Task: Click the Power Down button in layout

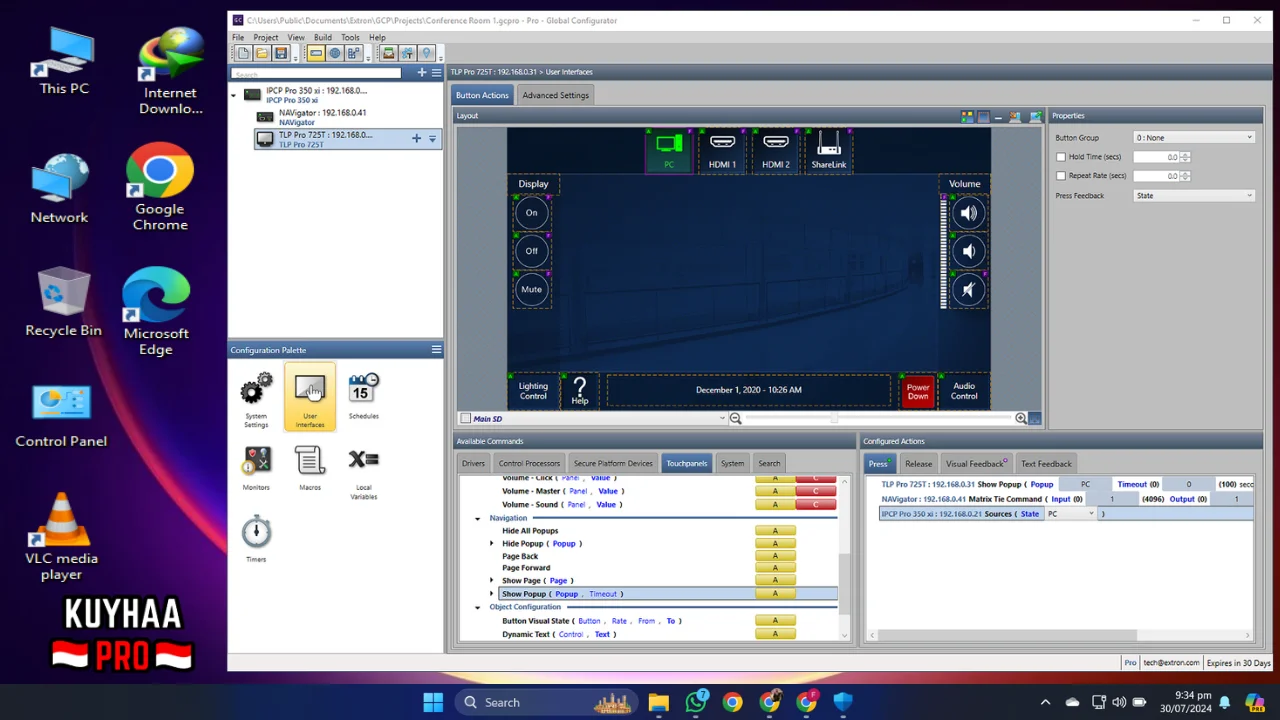Action: pyautogui.click(x=918, y=391)
